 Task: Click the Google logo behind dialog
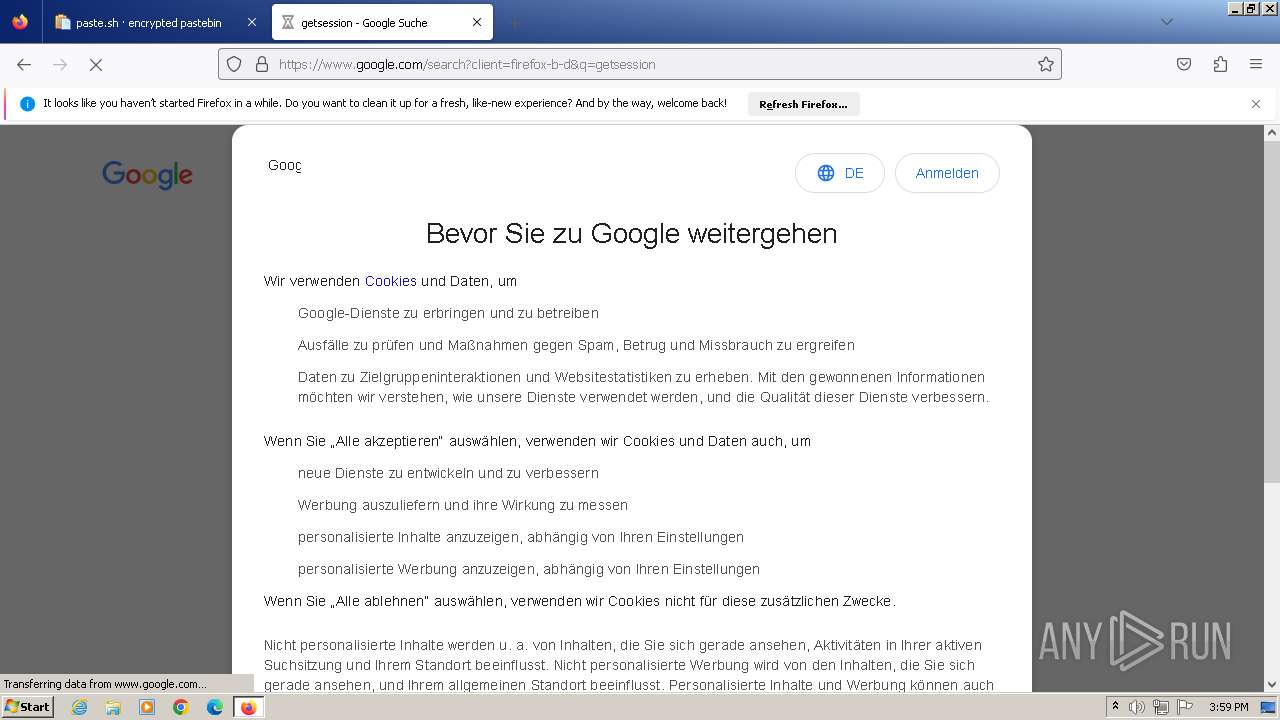[x=147, y=175]
